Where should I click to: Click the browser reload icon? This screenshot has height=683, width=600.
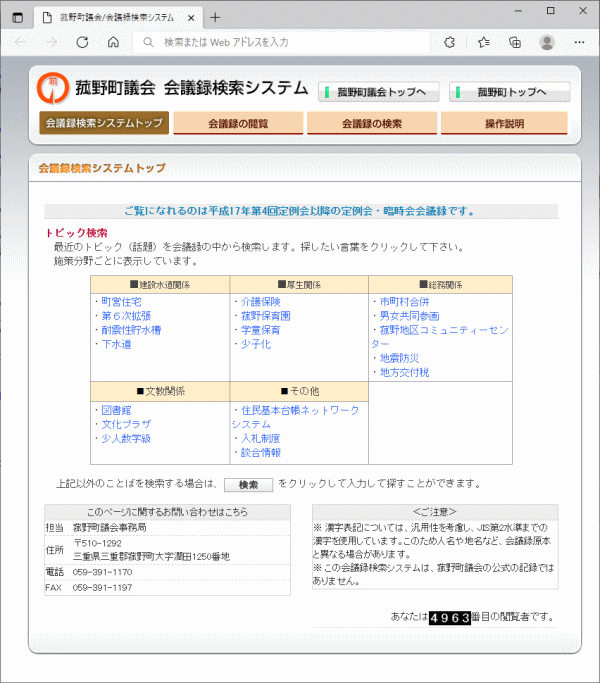82,42
